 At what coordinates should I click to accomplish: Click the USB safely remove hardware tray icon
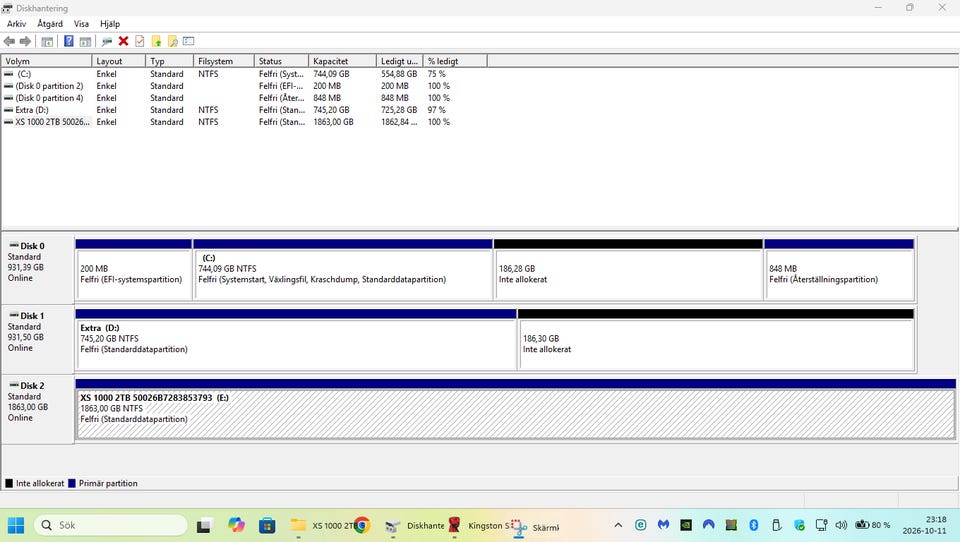tap(776, 525)
